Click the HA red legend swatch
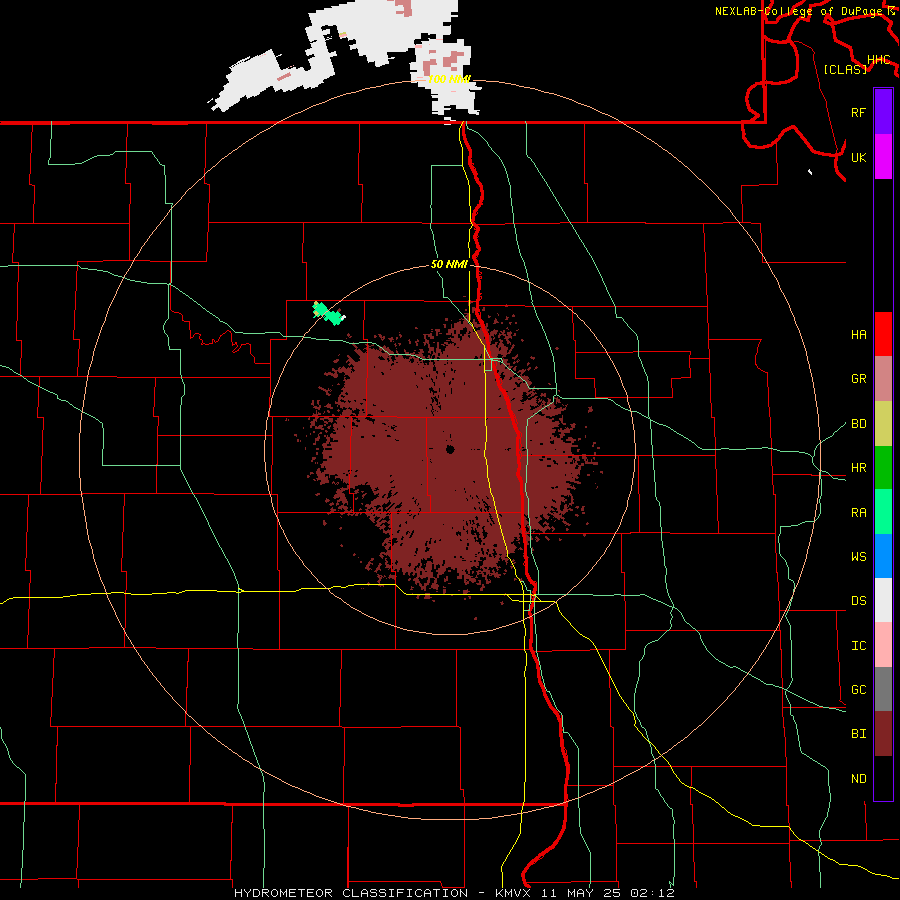Image resolution: width=900 pixels, height=900 pixels. pos(883,334)
